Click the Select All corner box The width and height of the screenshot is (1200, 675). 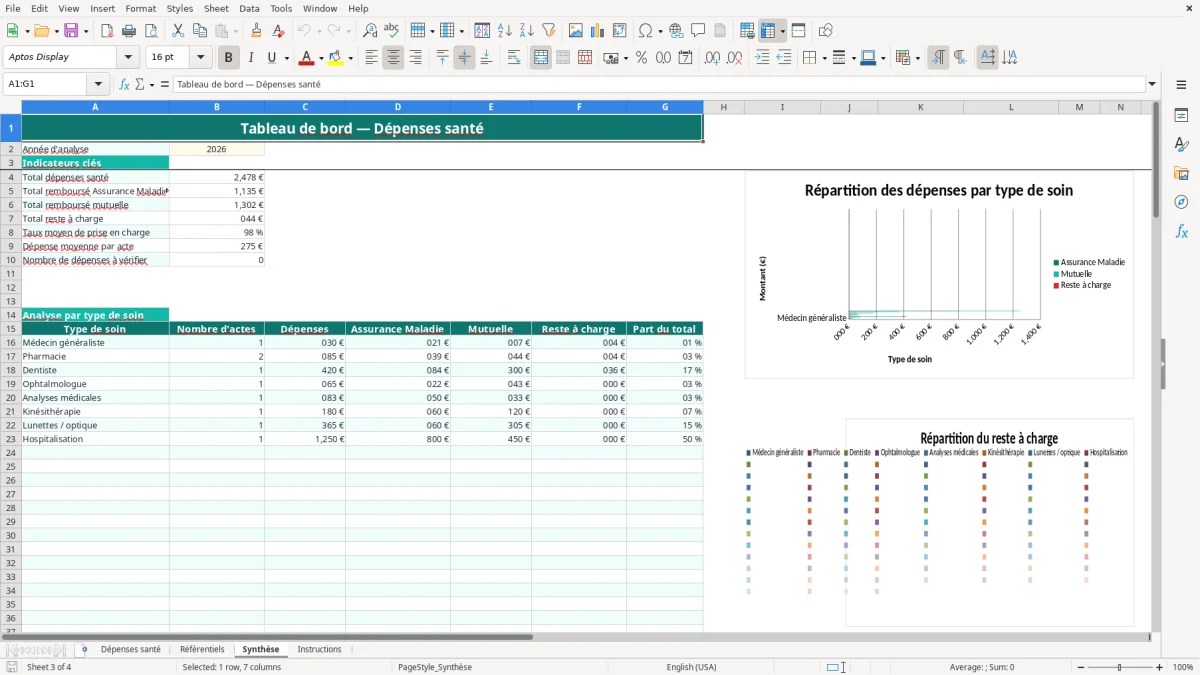(11, 107)
